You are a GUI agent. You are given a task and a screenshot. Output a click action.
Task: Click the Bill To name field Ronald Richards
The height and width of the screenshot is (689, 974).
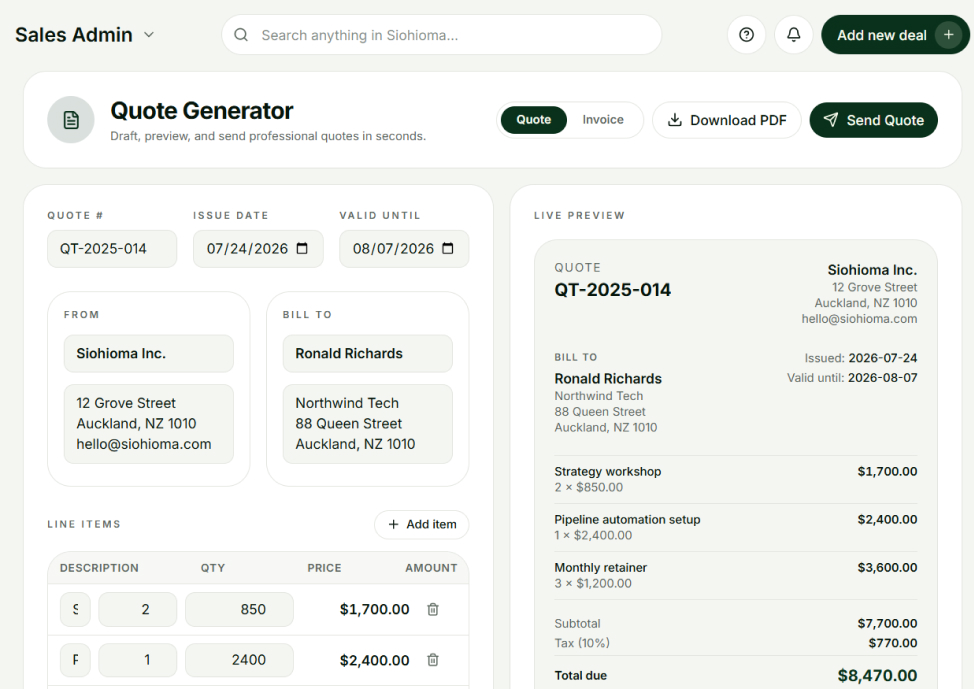[368, 354]
